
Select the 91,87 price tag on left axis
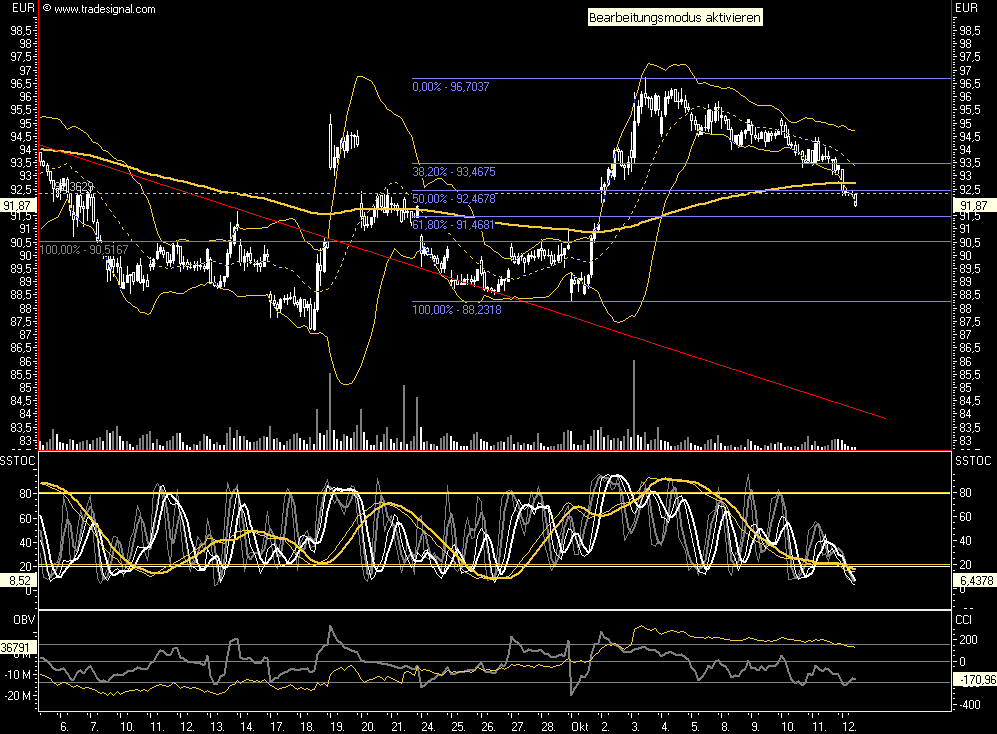tap(17, 205)
